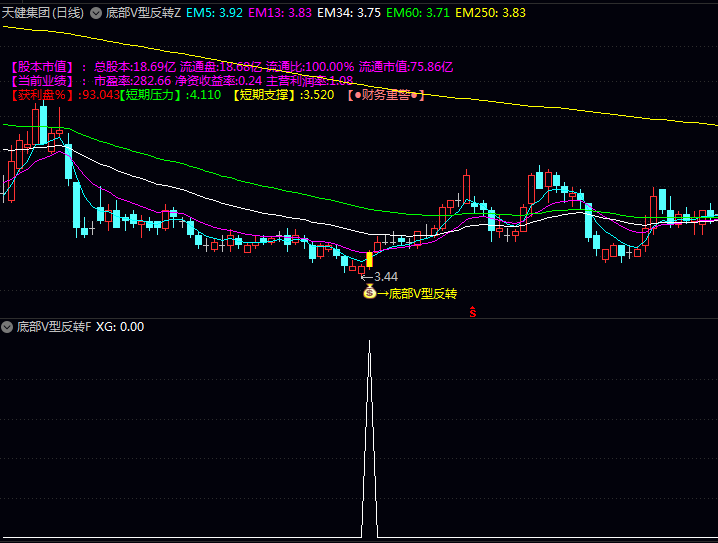This screenshot has height=543, width=718.
Task: Click the EM13: 3.83 value
Action: (280, 13)
